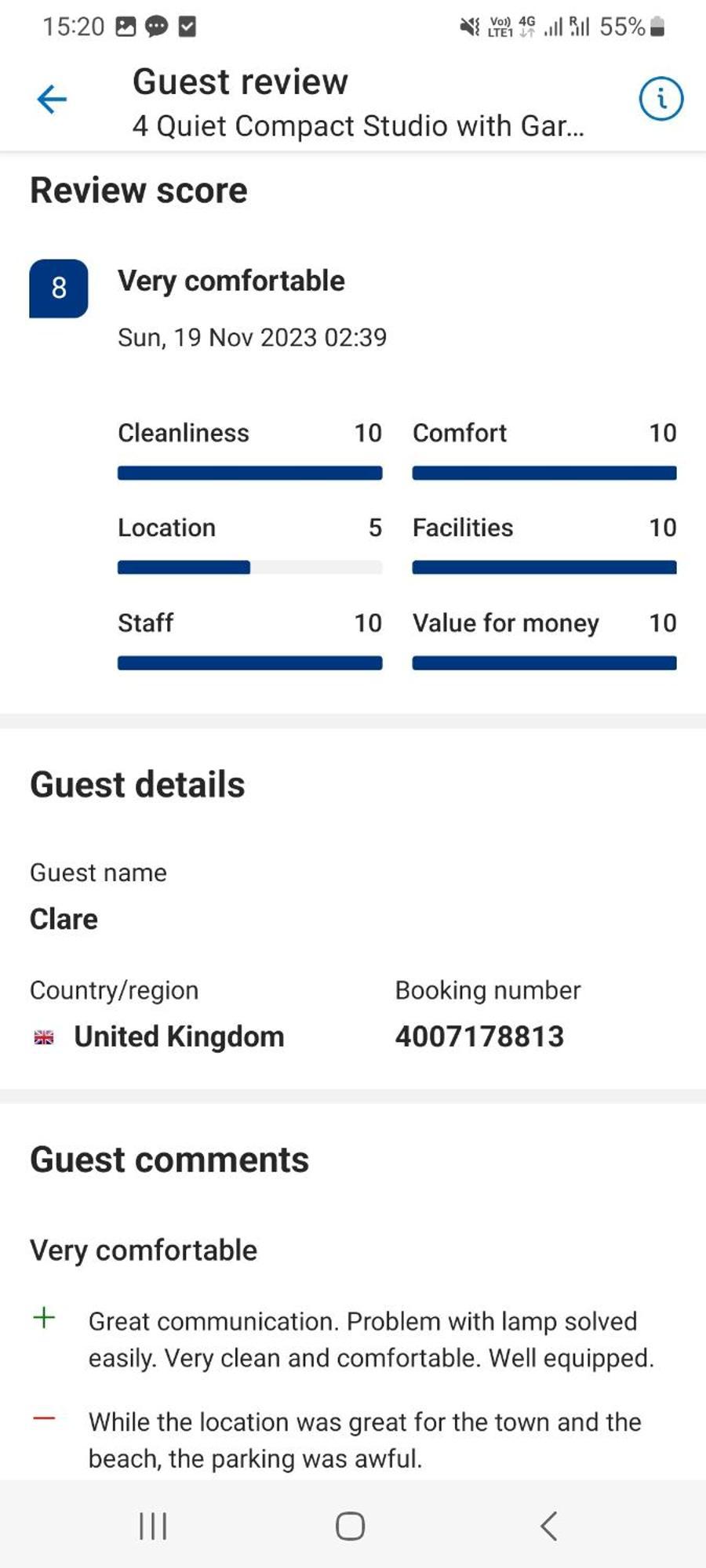Tap the property title 4 Quiet Compact Studio
The width and height of the screenshot is (706, 1568).
click(358, 126)
